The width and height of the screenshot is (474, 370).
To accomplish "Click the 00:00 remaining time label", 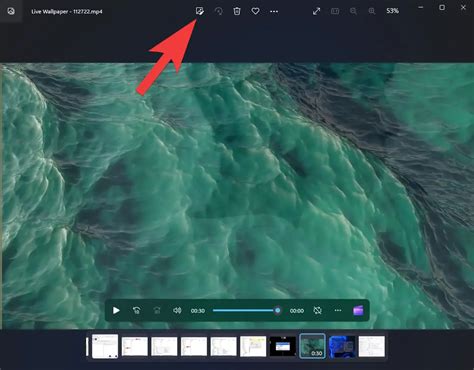I will point(297,311).
